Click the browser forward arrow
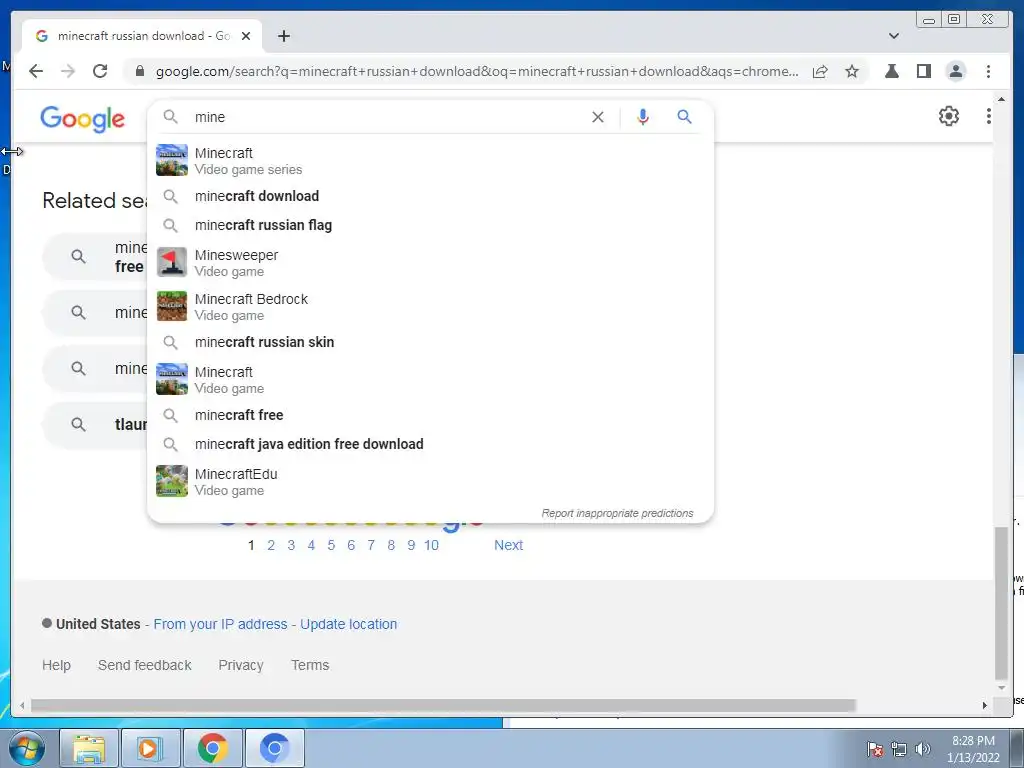Image resolution: width=1024 pixels, height=768 pixels. click(68, 71)
